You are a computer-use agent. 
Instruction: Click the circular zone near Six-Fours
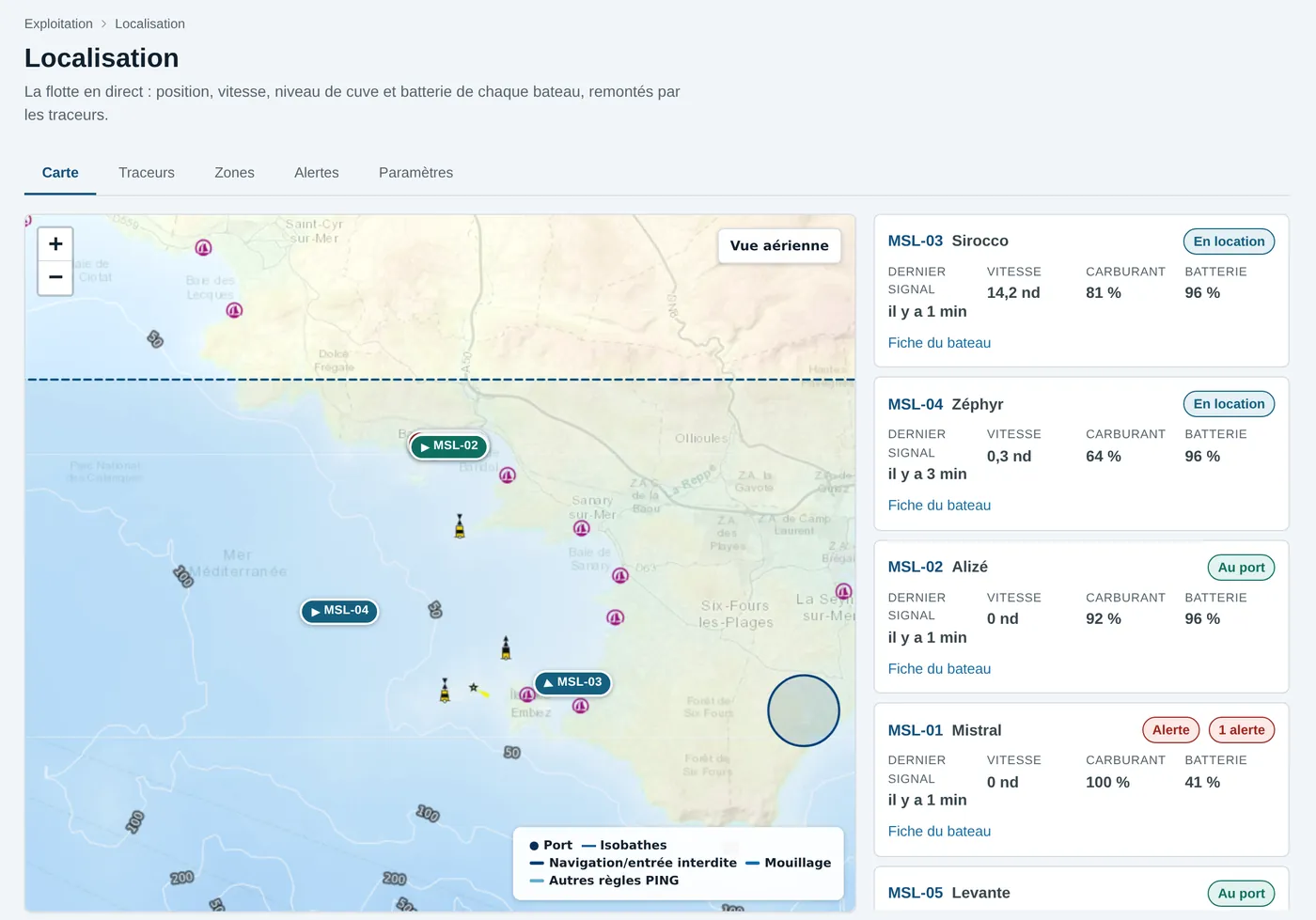point(804,711)
